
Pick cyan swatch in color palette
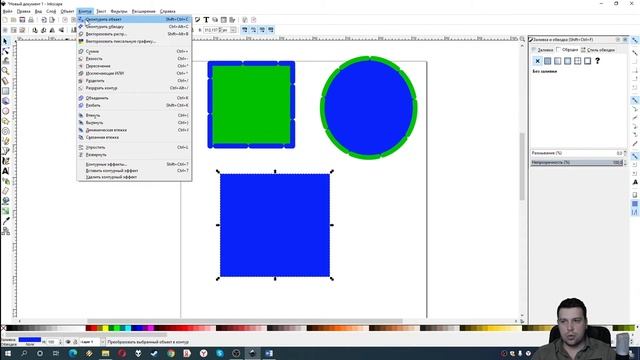pyautogui.click(x=128, y=328)
